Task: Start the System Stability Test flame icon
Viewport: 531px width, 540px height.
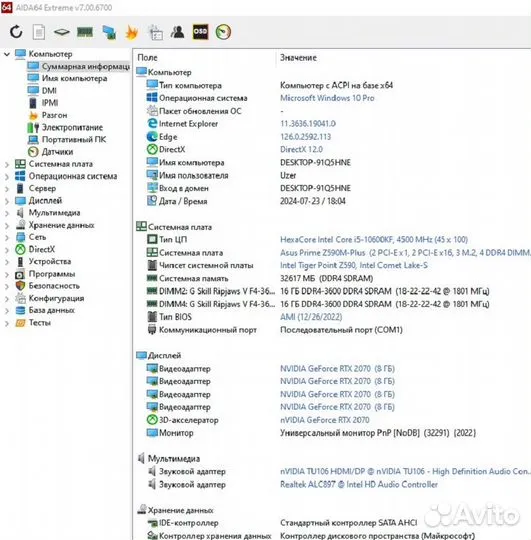Action: coord(132,32)
